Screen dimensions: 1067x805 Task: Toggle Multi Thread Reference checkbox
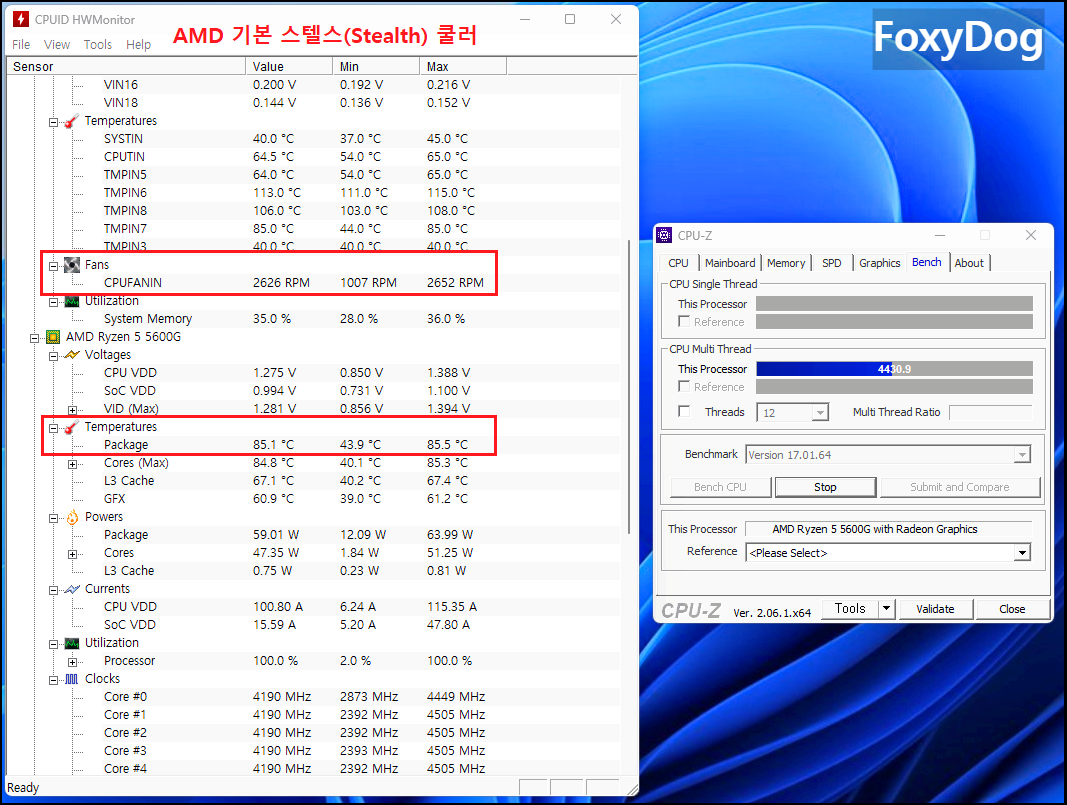click(x=684, y=387)
